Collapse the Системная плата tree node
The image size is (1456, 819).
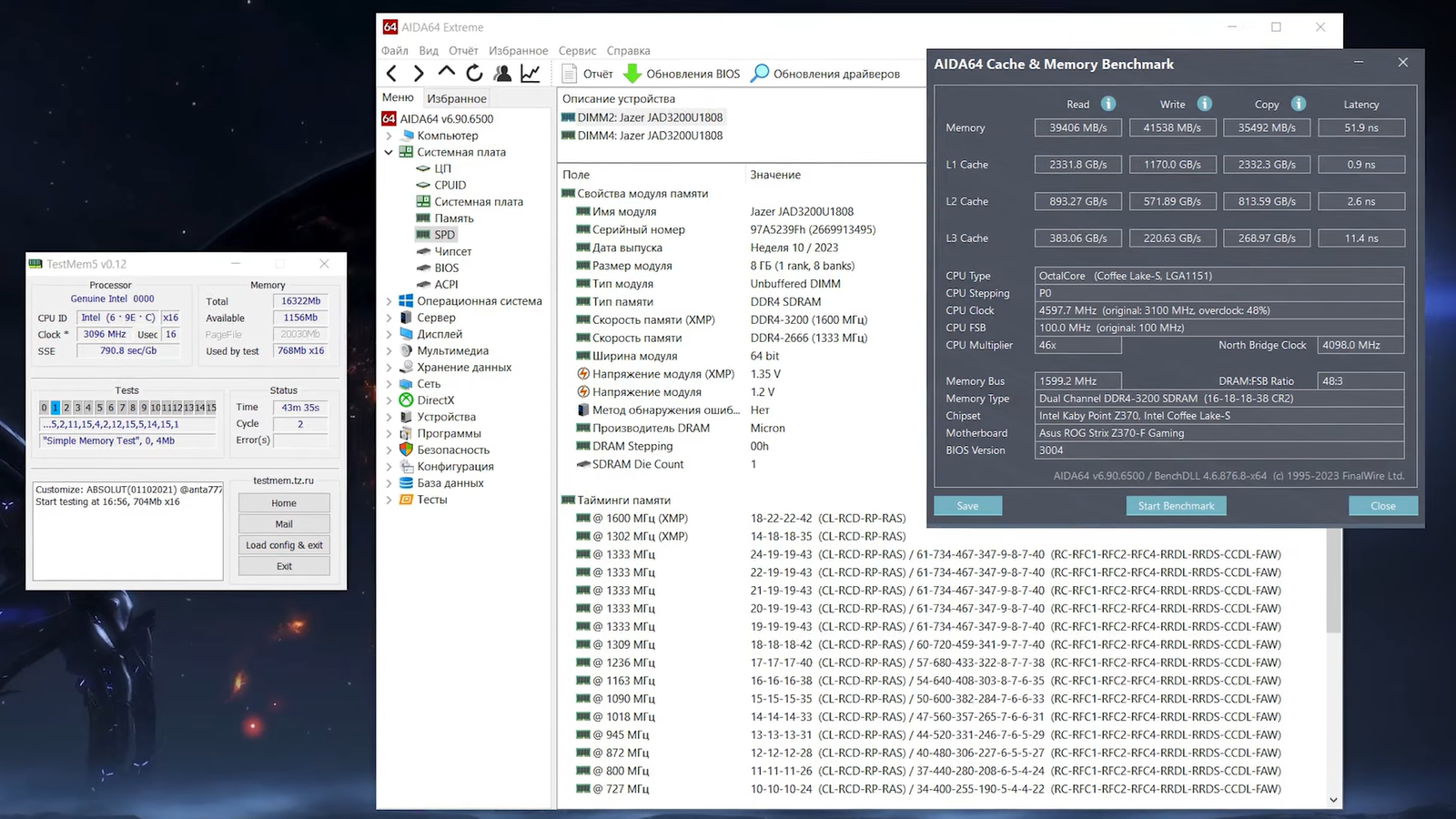pyautogui.click(x=389, y=153)
